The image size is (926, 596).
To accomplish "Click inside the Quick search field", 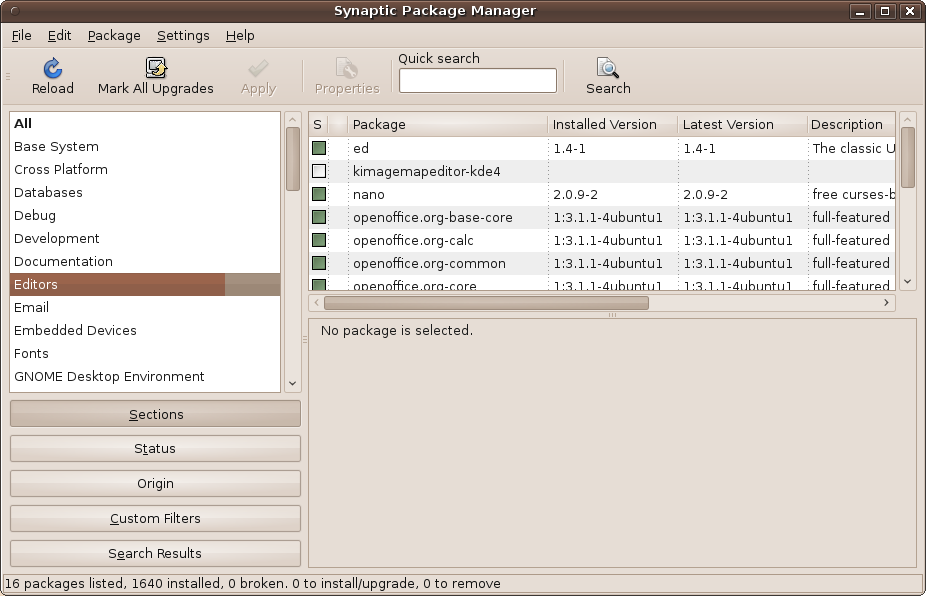I will (477, 81).
